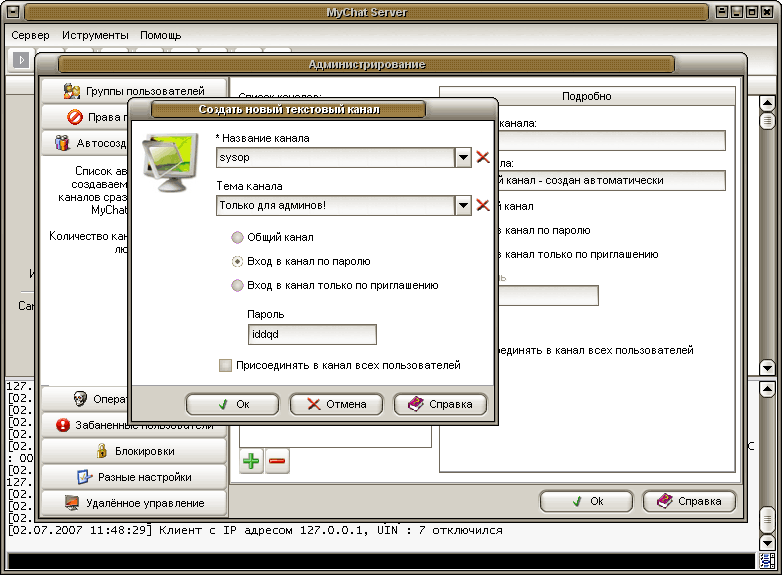Viewport: 782px width, 575px height.
Task: Open Забаненные пользователи section
Action: pyautogui.click(x=134, y=425)
